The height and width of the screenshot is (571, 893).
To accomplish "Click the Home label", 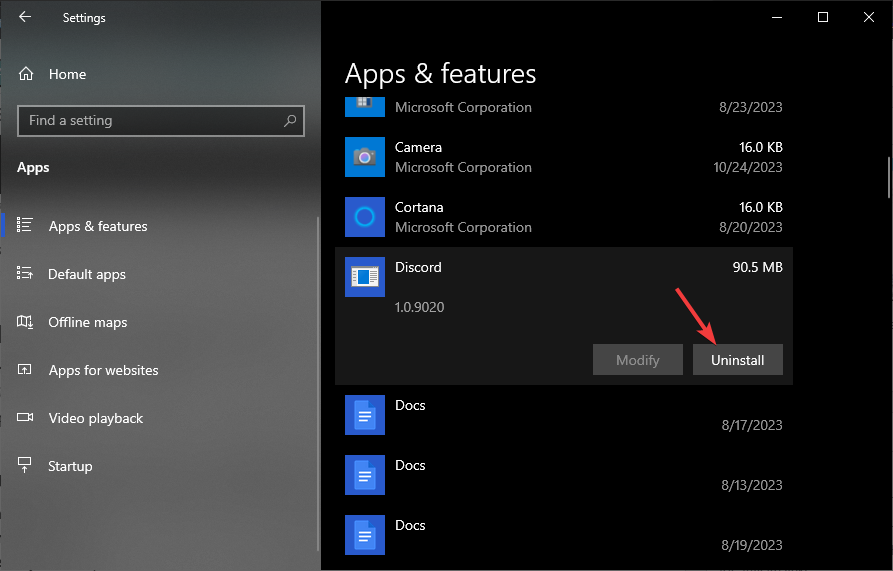I will click(x=67, y=74).
